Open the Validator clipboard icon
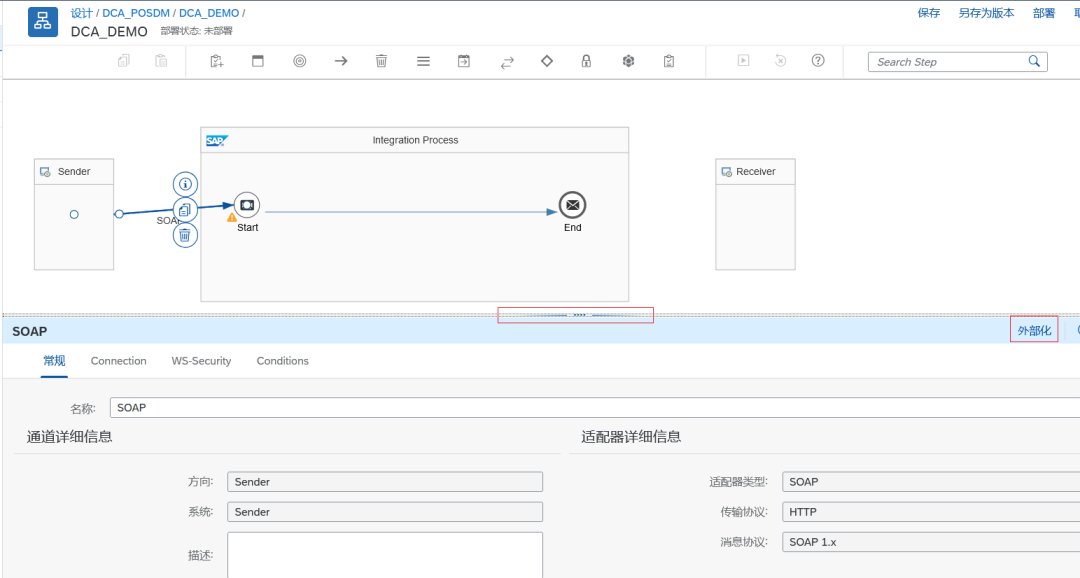This screenshot has width=1080, height=578. click(x=669, y=61)
